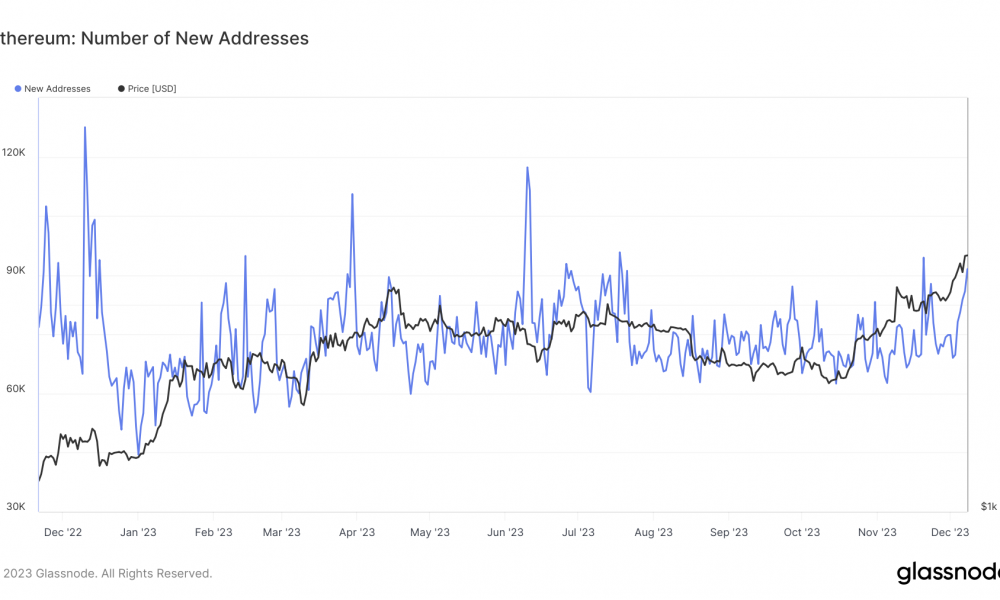Click the May '23 x-axis label
The width and height of the screenshot is (1000, 600).
pyautogui.click(x=430, y=532)
